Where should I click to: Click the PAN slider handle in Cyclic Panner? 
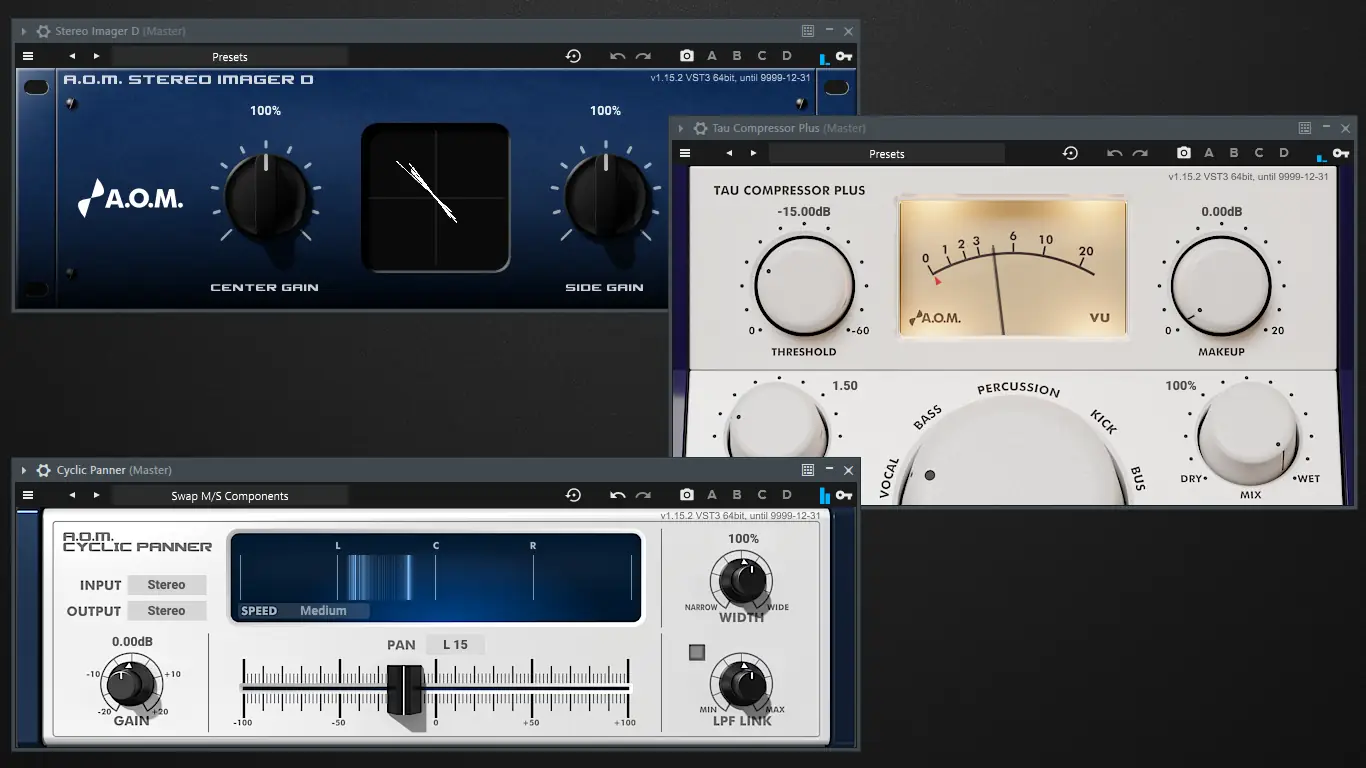[404, 689]
